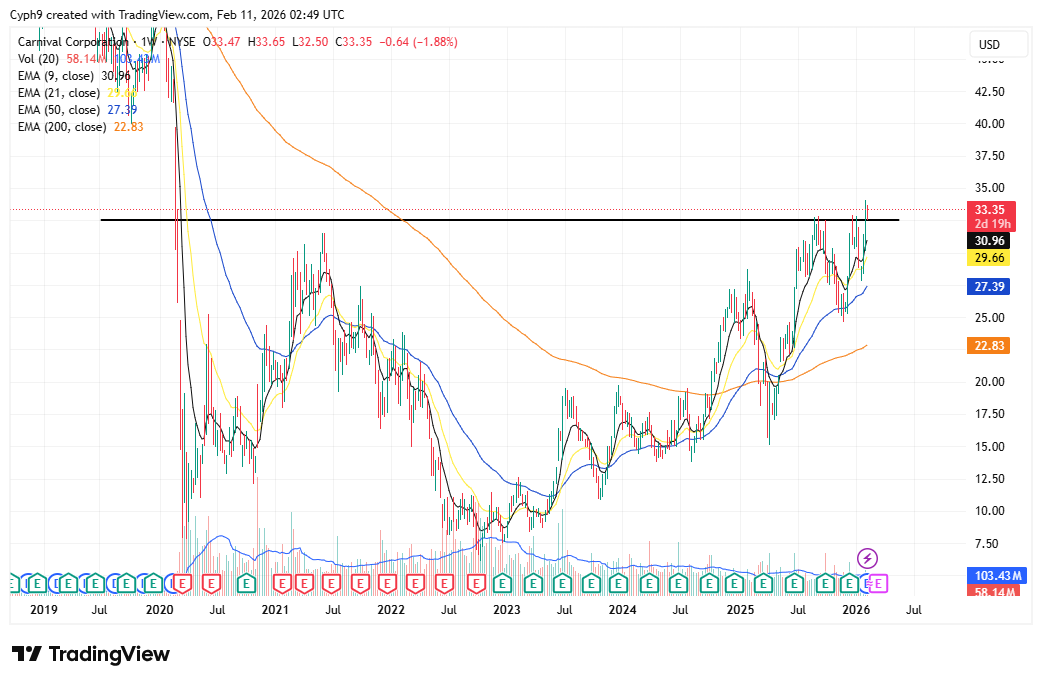Image resolution: width=1042 pixels, height=684 pixels.
Task: Click the purple lightning bolt event icon
Action: click(x=867, y=558)
